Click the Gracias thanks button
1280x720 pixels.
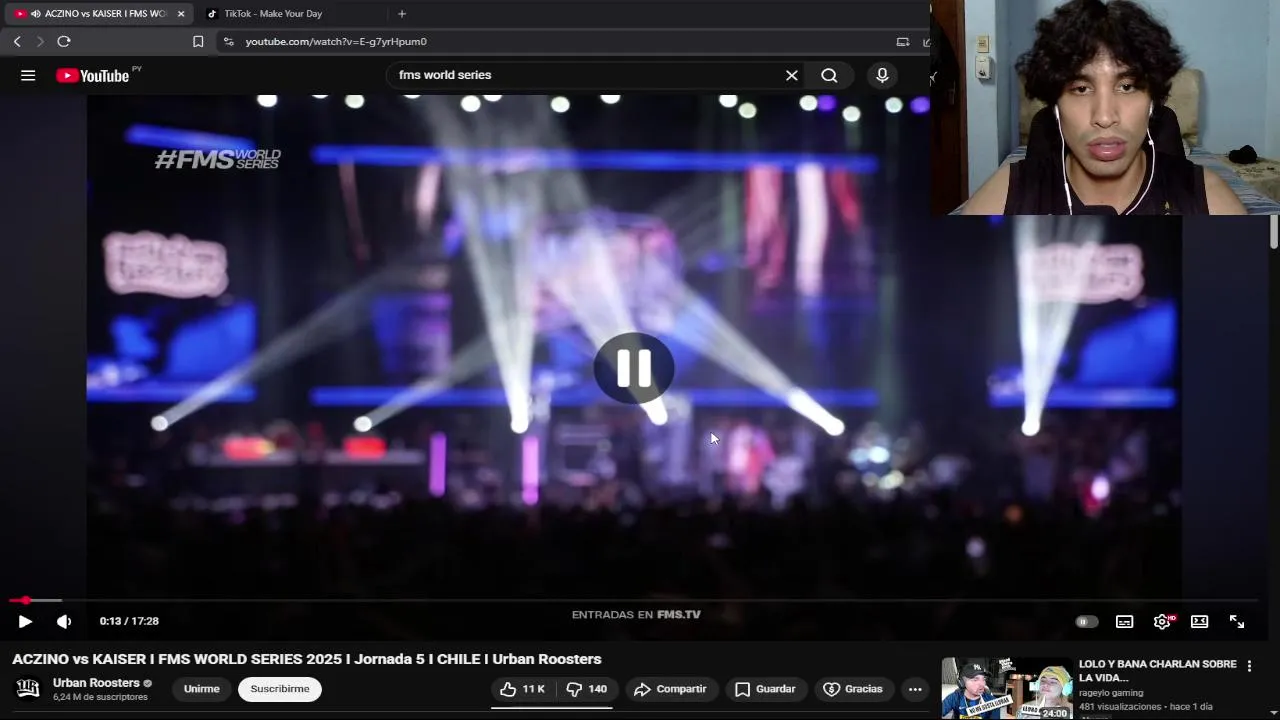coord(853,689)
